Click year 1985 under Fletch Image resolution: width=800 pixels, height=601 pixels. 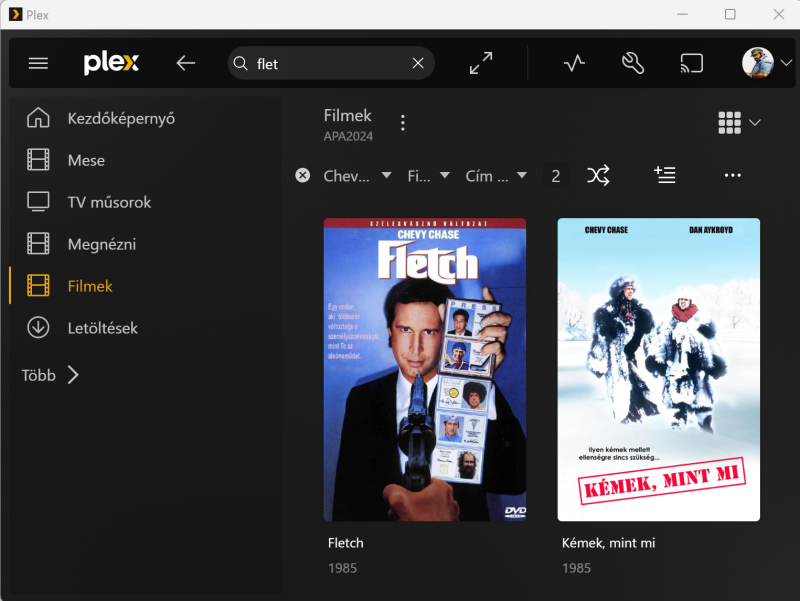(x=342, y=568)
